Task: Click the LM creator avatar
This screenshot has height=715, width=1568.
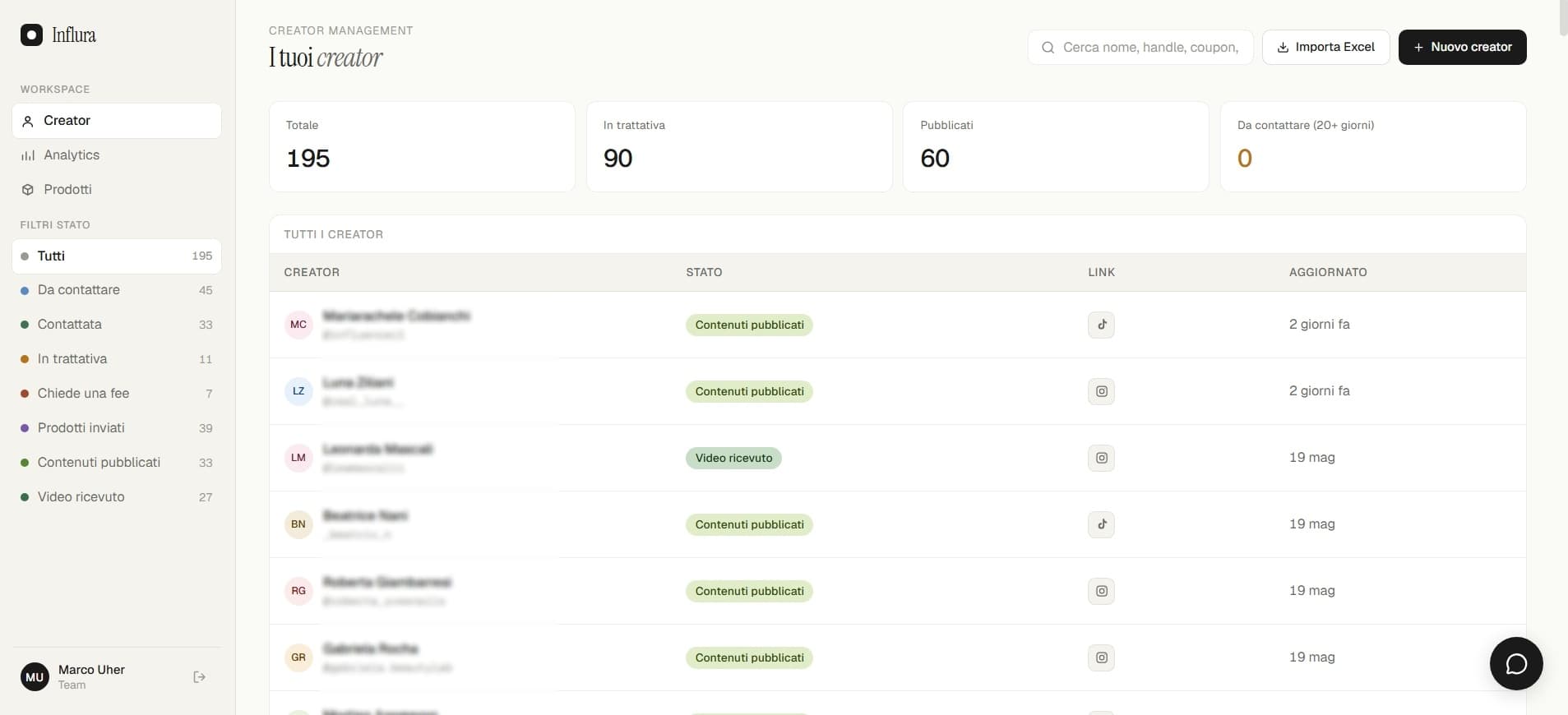Action: click(298, 458)
